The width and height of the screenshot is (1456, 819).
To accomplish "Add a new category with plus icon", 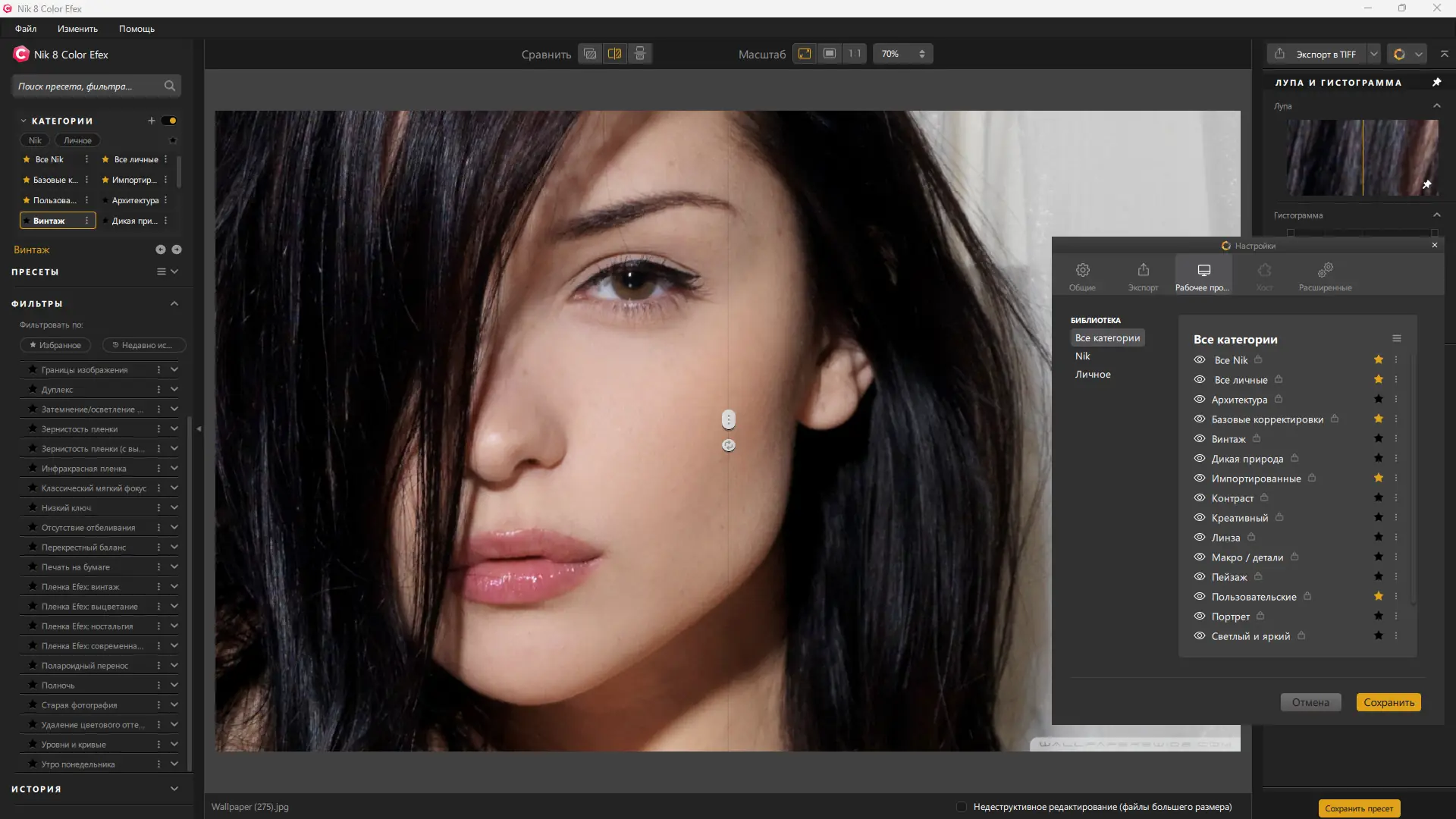I will (152, 121).
